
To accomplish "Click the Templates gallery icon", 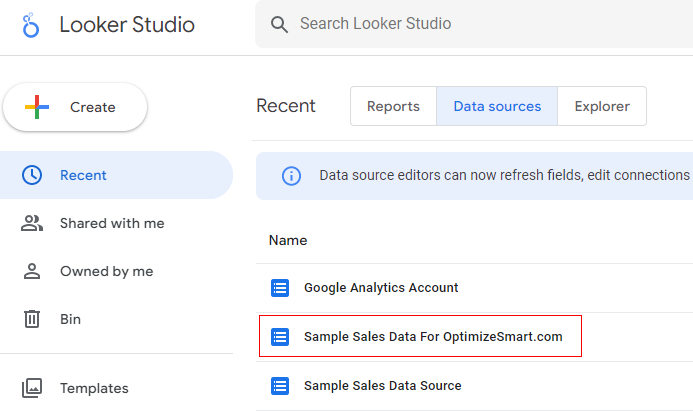I will click(x=32, y=388).
